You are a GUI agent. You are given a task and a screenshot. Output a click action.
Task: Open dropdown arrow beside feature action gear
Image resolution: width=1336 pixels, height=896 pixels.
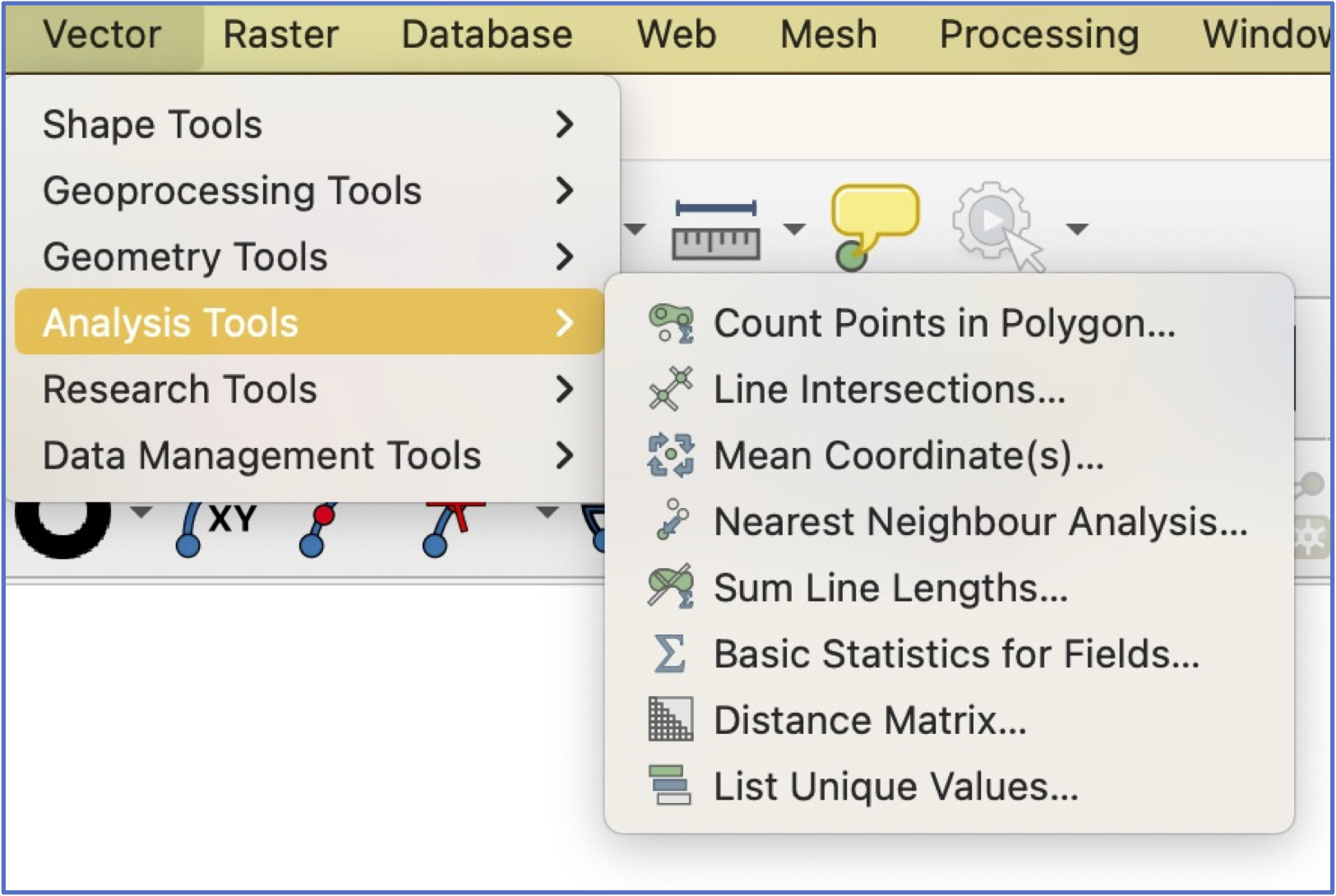[x=1077, y=229]
